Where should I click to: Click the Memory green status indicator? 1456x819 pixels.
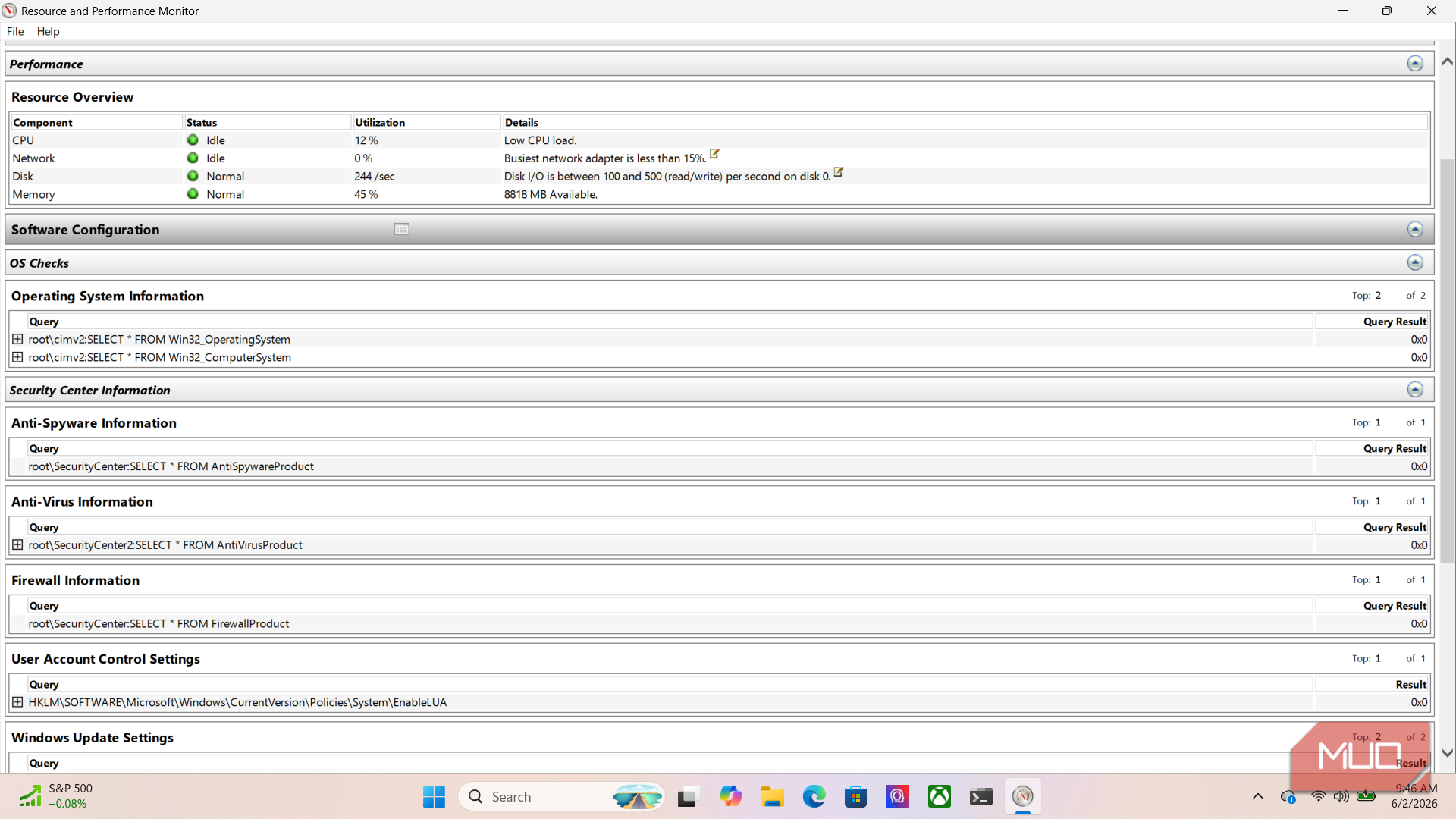(193, 194)
